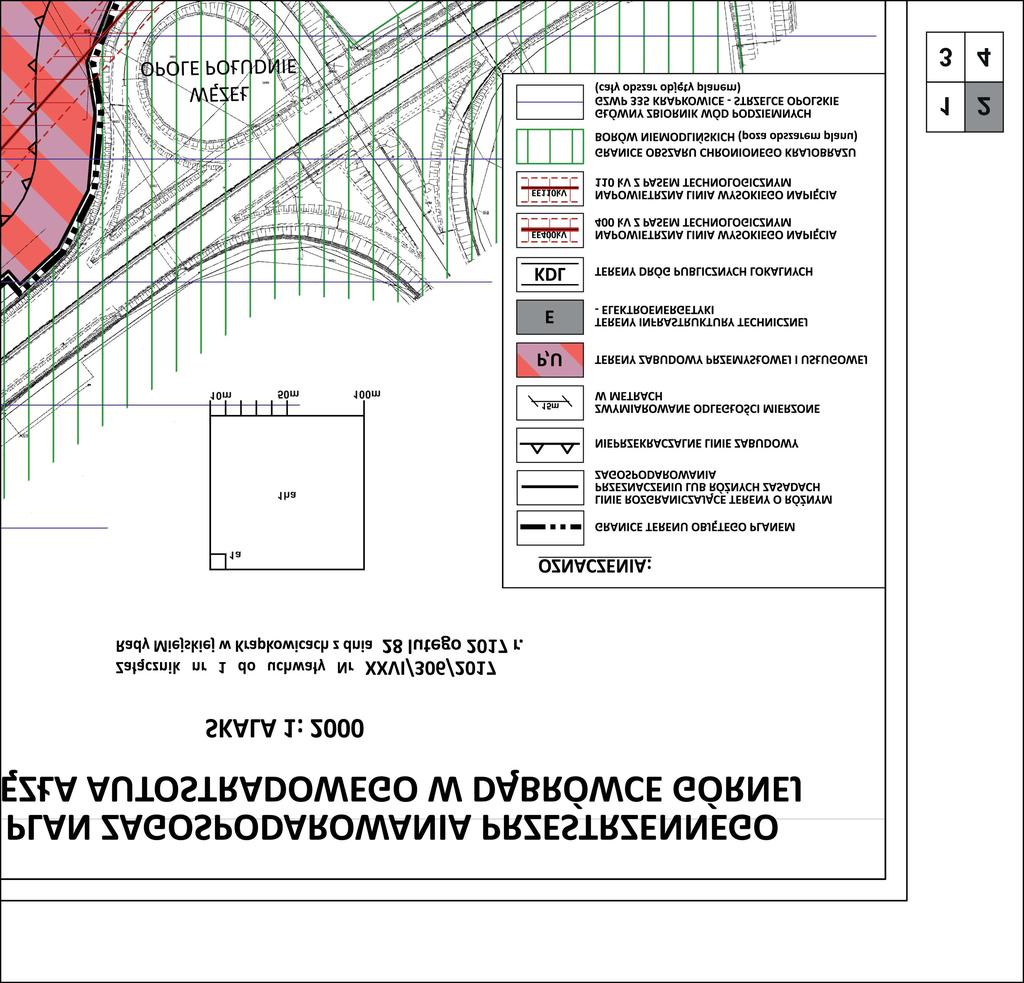The width and height of the screenshot is (1024, 983).
Task: Click 'AUTOSTRADOWEGO W DĄBRÓWCE GÓRNEJ' title line
Action: click(445, 788)
